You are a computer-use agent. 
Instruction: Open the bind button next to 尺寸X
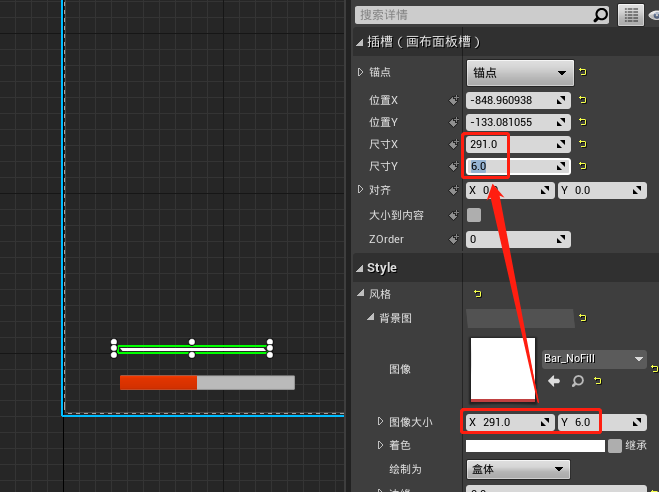453,144
